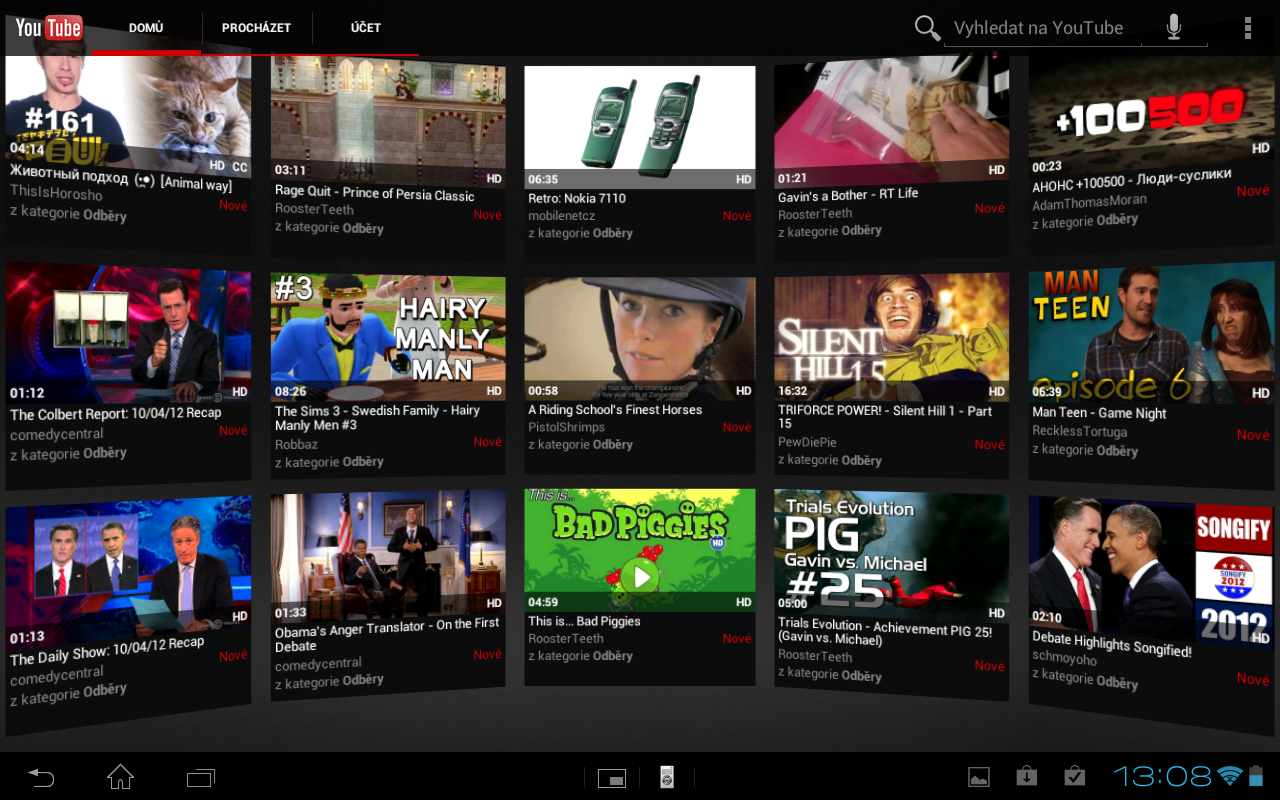Open the overflow menu with three dots
Image resolution: width=1280 pixels, height=800 pixels.
click(1248, 27)
